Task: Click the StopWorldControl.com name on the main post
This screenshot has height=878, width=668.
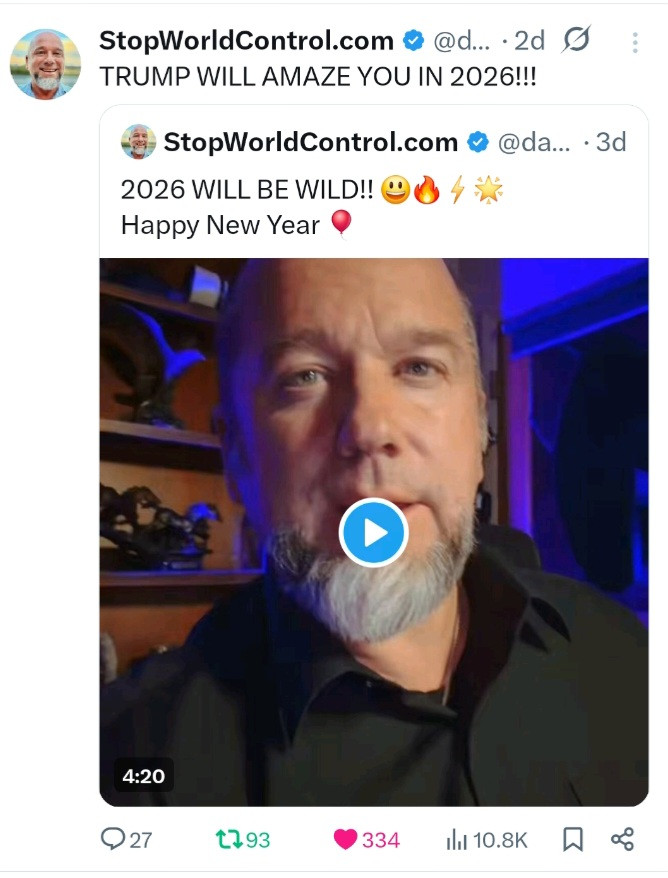Action: pyautogui.click(x=246, y=41)
